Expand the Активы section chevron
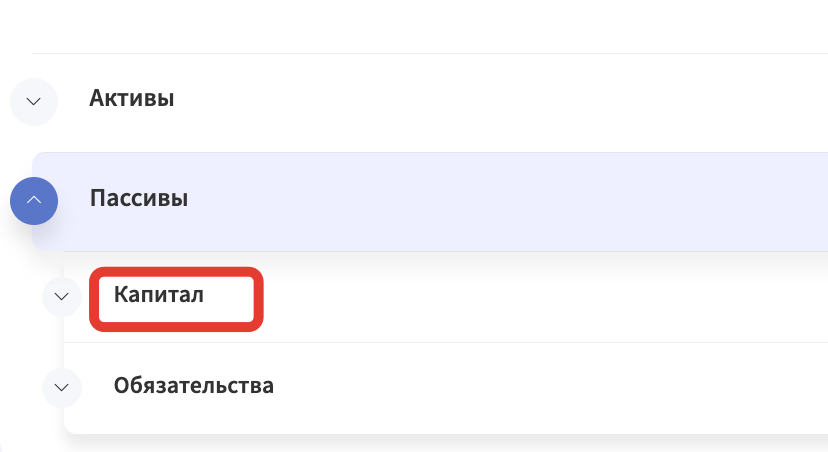 pos(34,102)
